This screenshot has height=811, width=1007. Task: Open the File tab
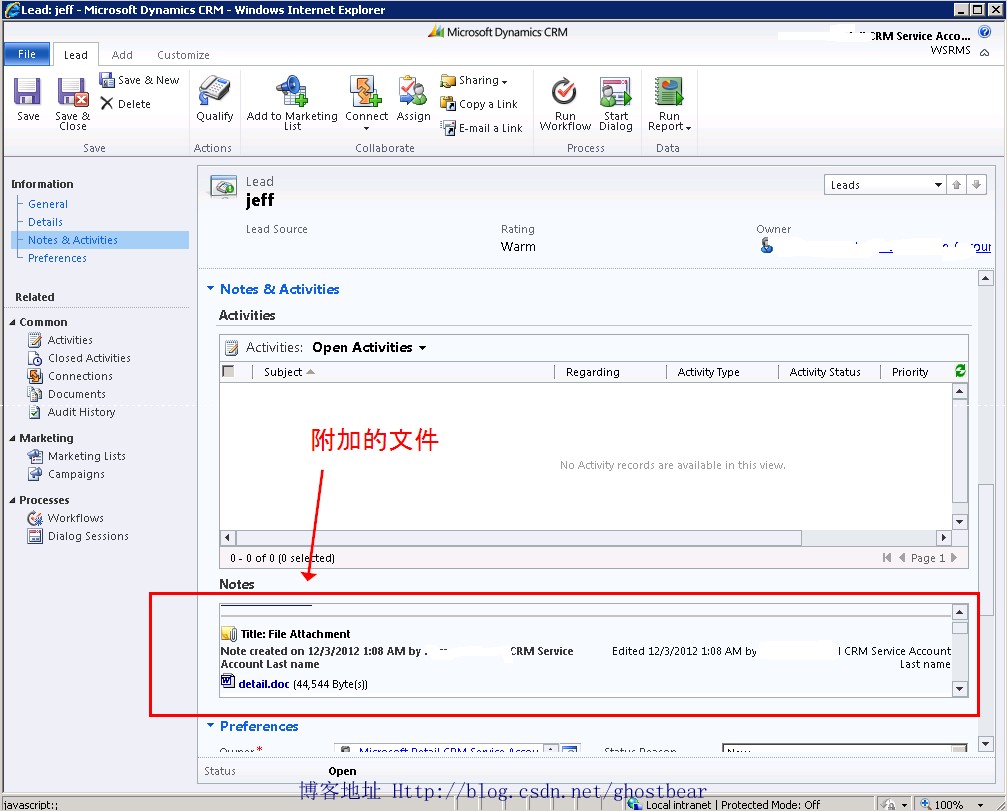27,54
